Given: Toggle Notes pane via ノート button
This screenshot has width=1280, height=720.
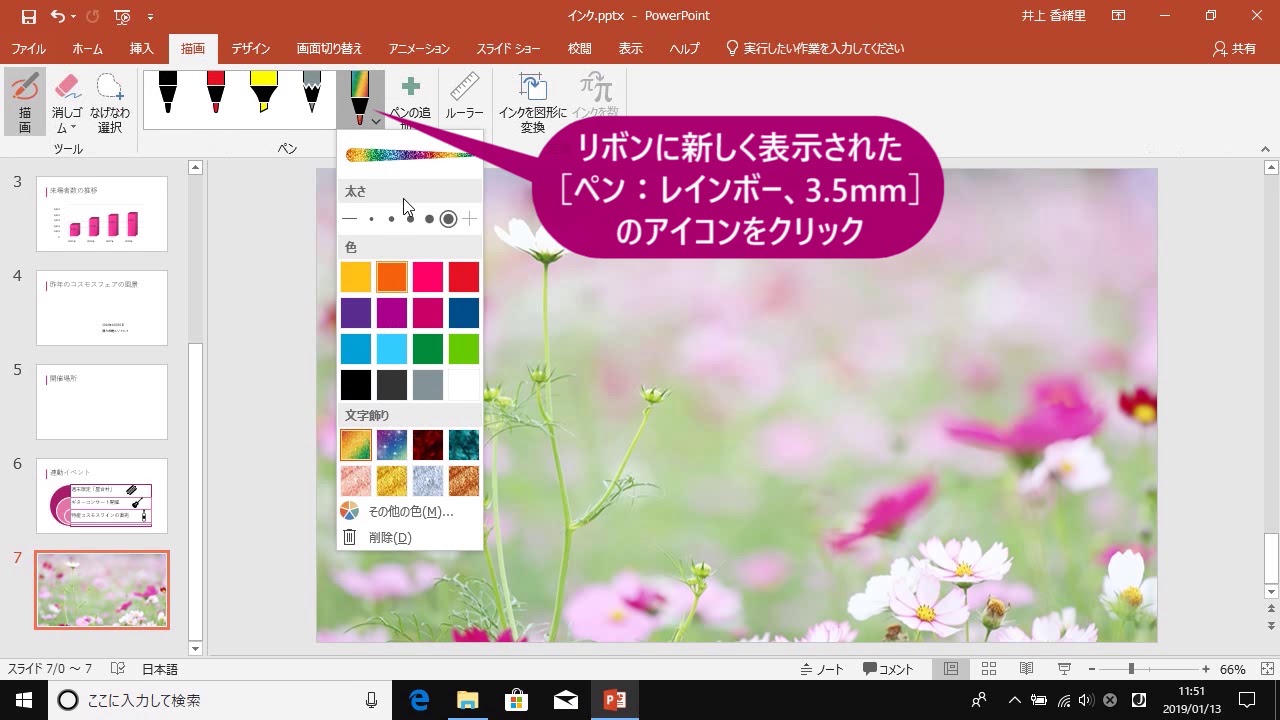Looking at the screenshot, I should pos(822,668).
